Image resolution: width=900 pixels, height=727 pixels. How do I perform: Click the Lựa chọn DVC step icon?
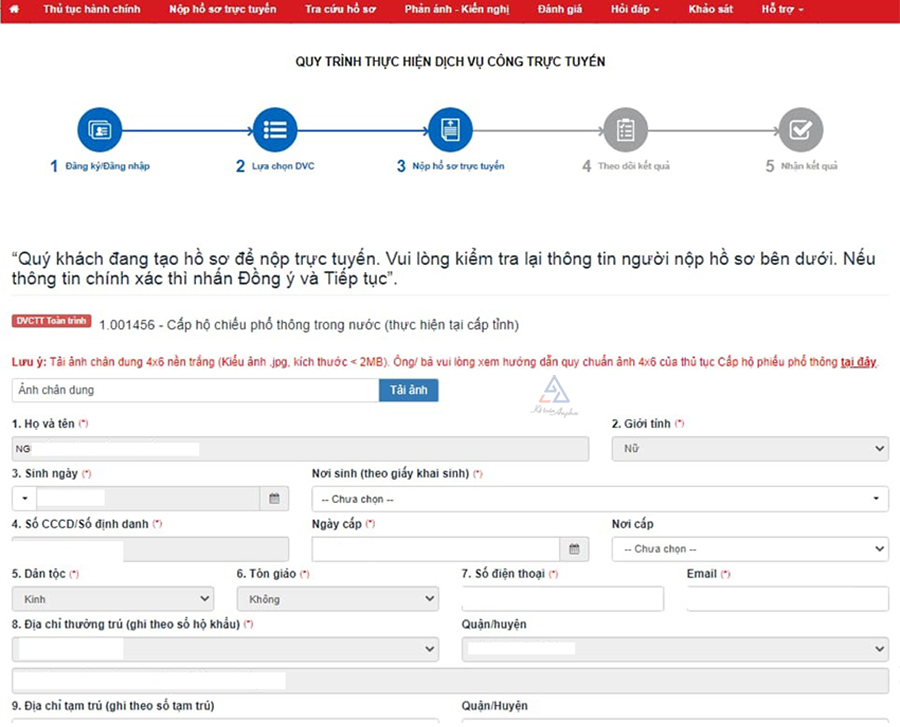click(275, 130)
